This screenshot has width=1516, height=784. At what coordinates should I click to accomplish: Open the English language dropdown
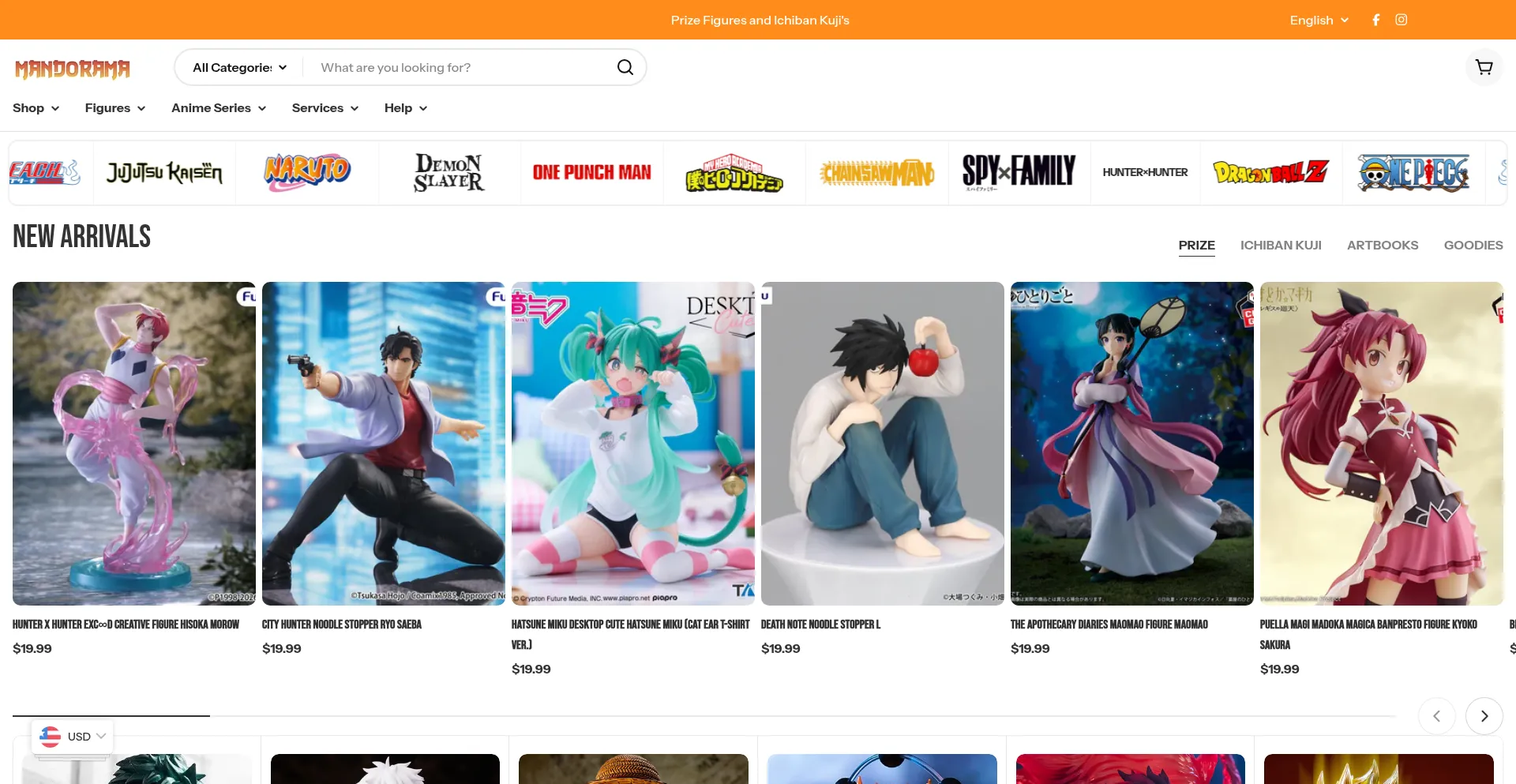pyautogui.click(x=1319, y=21)
